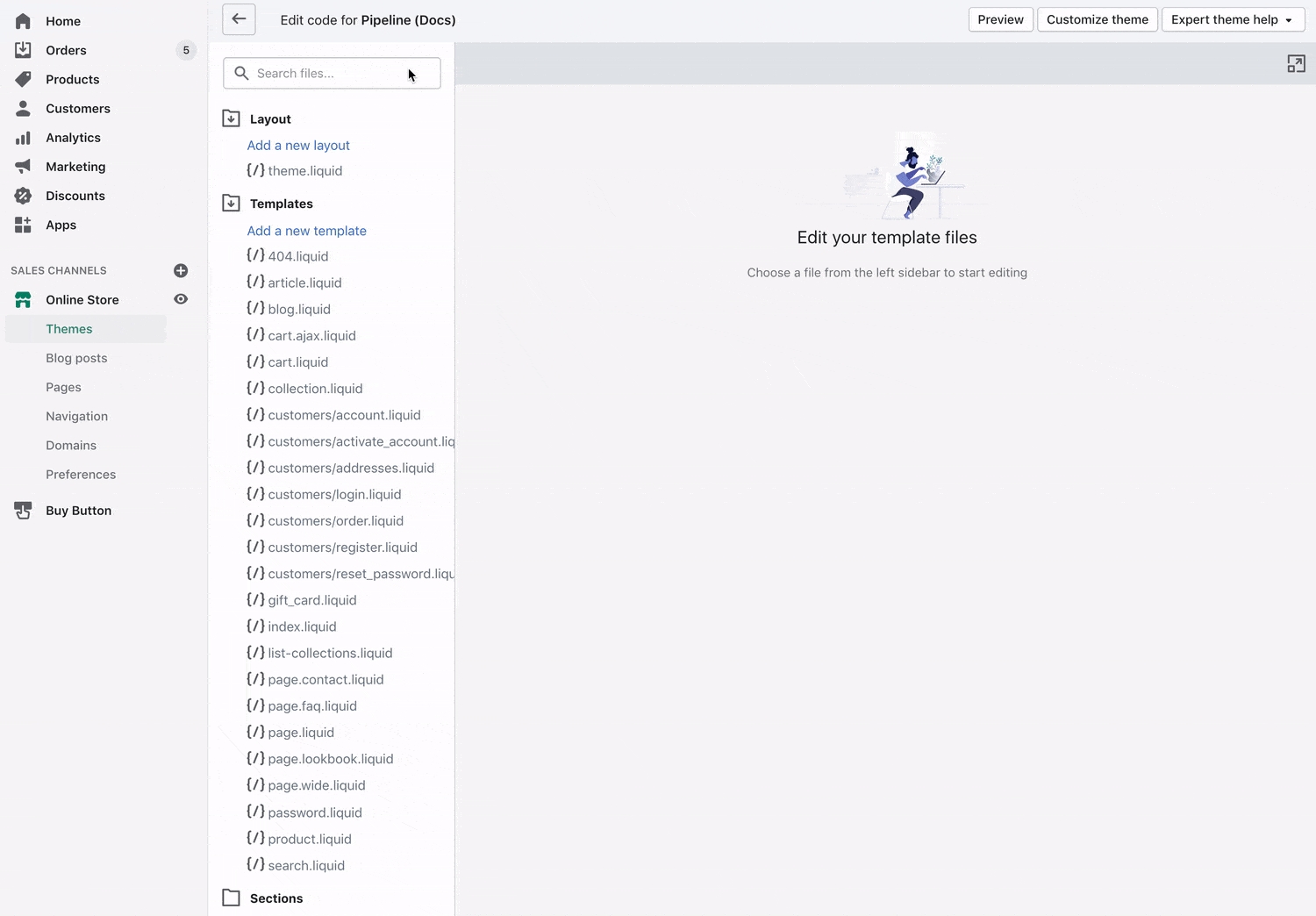Open customers/activate_account.liquid file
This screenshot has height=916, width=1316.
350,441
